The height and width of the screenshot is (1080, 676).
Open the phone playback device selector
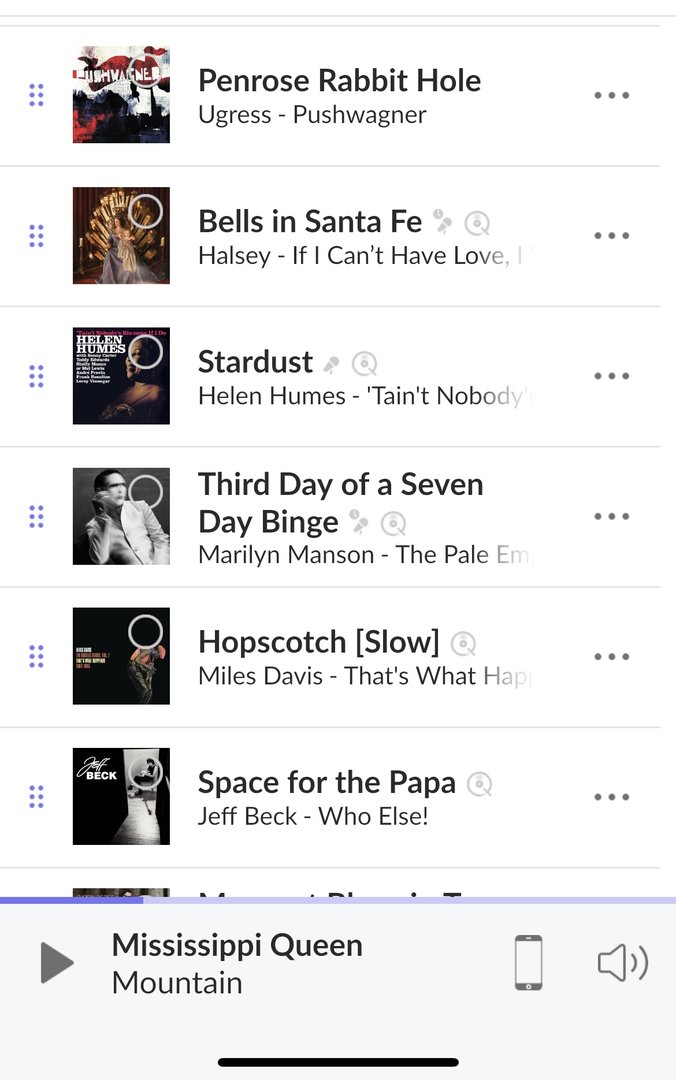(x=528, y=963)
